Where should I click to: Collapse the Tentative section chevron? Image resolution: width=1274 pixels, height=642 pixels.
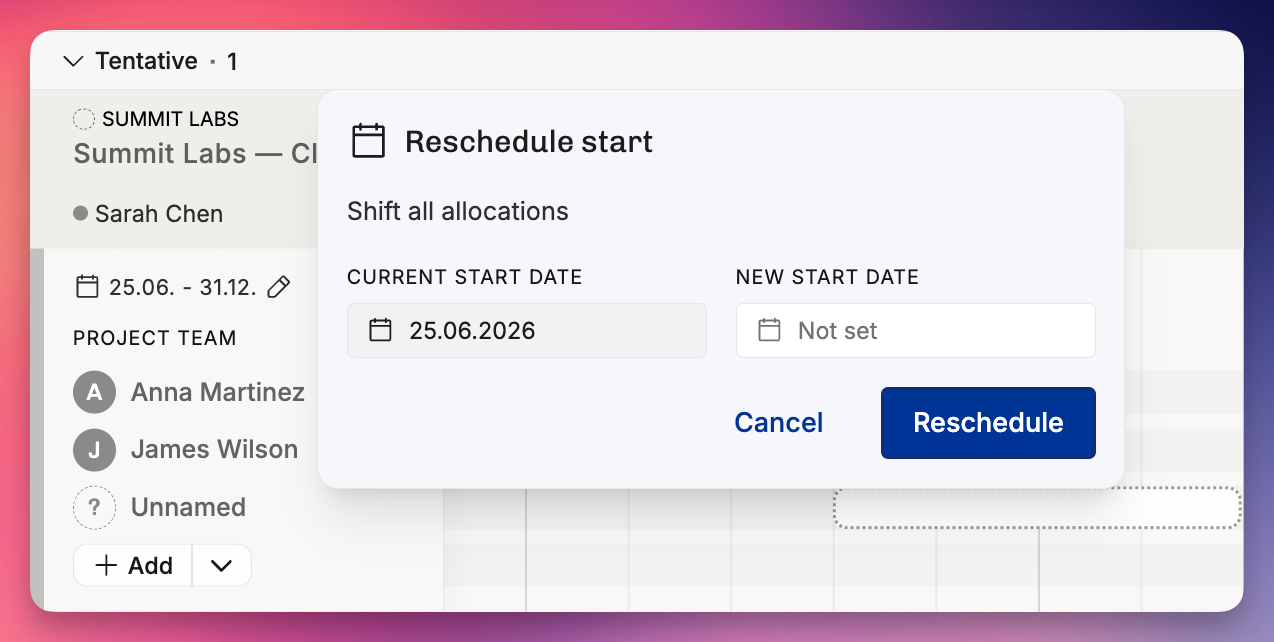73,61
